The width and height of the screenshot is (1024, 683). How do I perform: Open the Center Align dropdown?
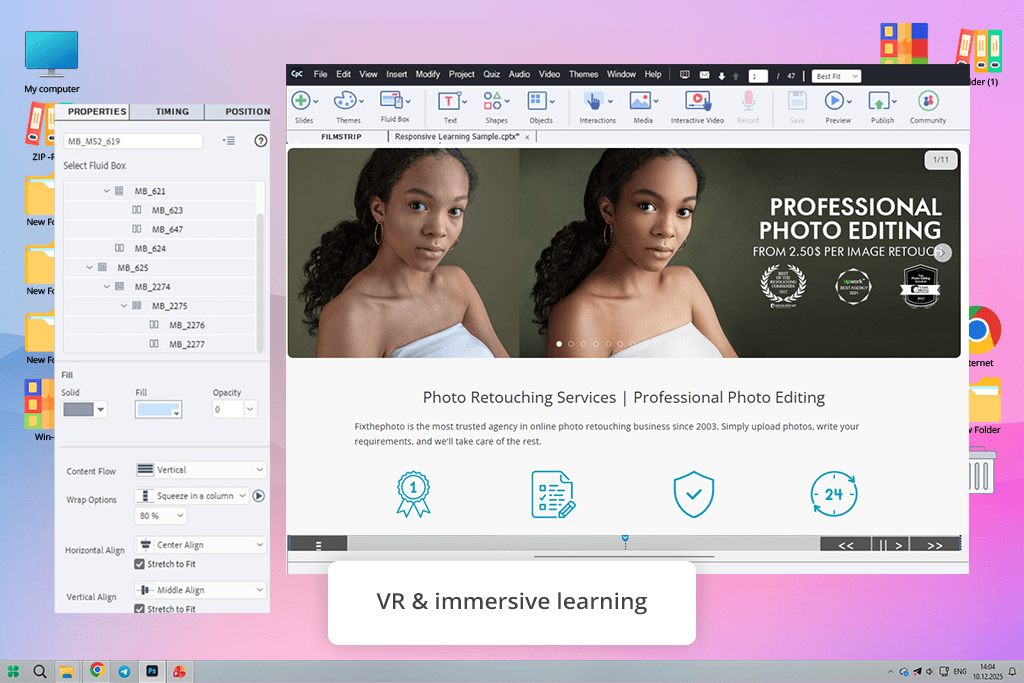tap(200, 545)
